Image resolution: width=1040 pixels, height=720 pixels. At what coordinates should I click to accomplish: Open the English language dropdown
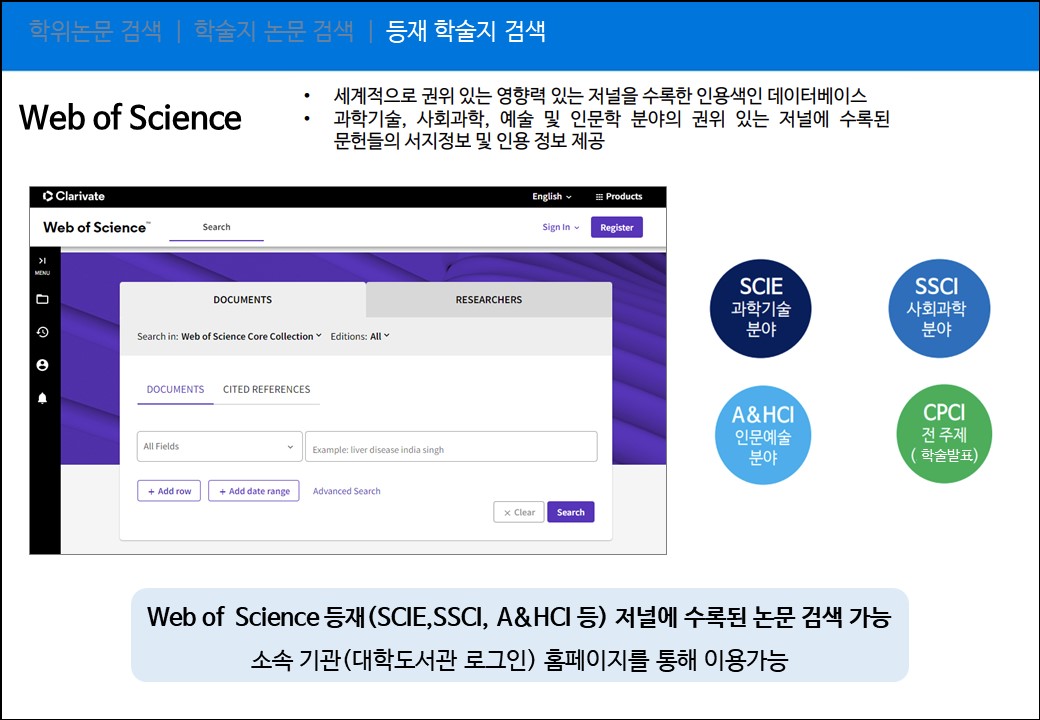(552, 196)
